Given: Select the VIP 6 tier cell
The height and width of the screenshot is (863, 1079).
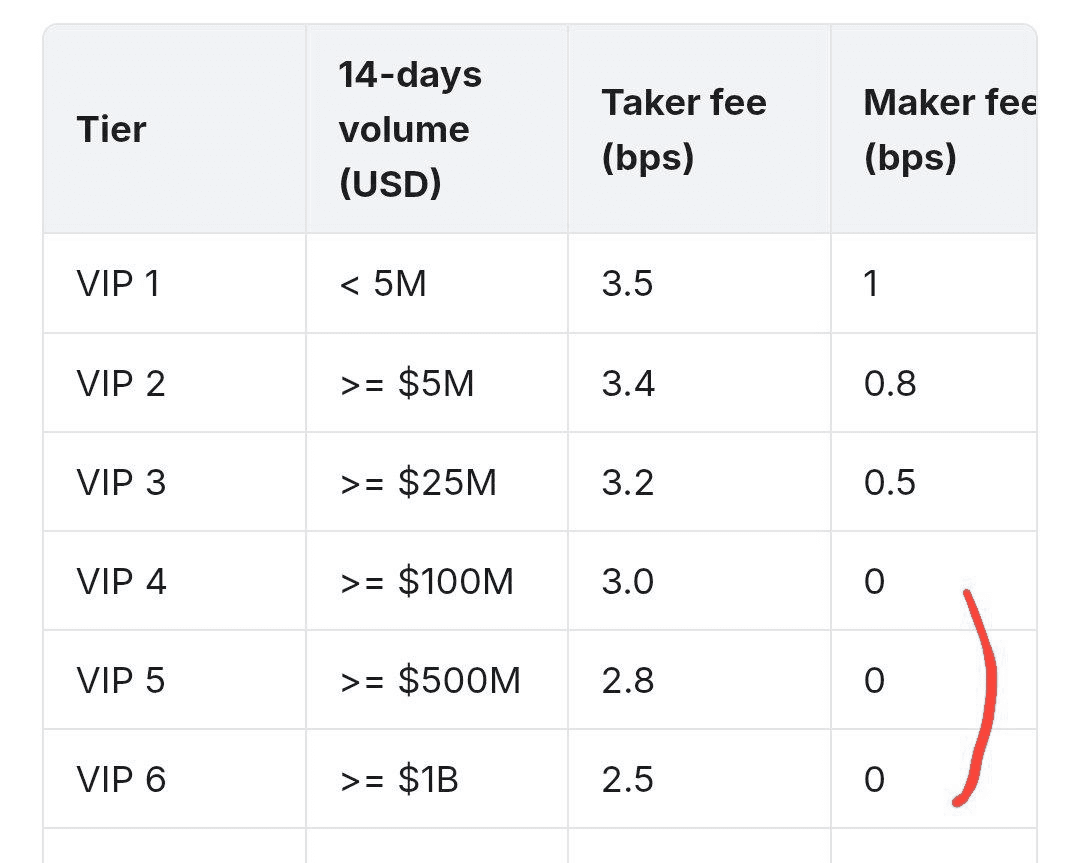Looking at the screenshot, I should click(120, 779).
